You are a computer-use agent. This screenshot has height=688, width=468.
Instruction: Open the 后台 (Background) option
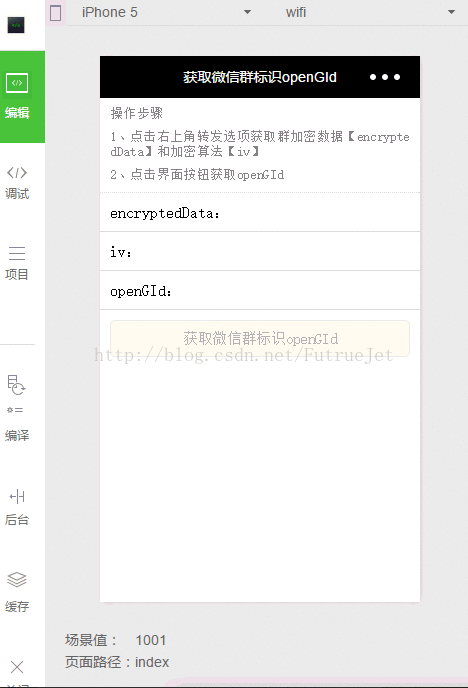tap(17, 507)
